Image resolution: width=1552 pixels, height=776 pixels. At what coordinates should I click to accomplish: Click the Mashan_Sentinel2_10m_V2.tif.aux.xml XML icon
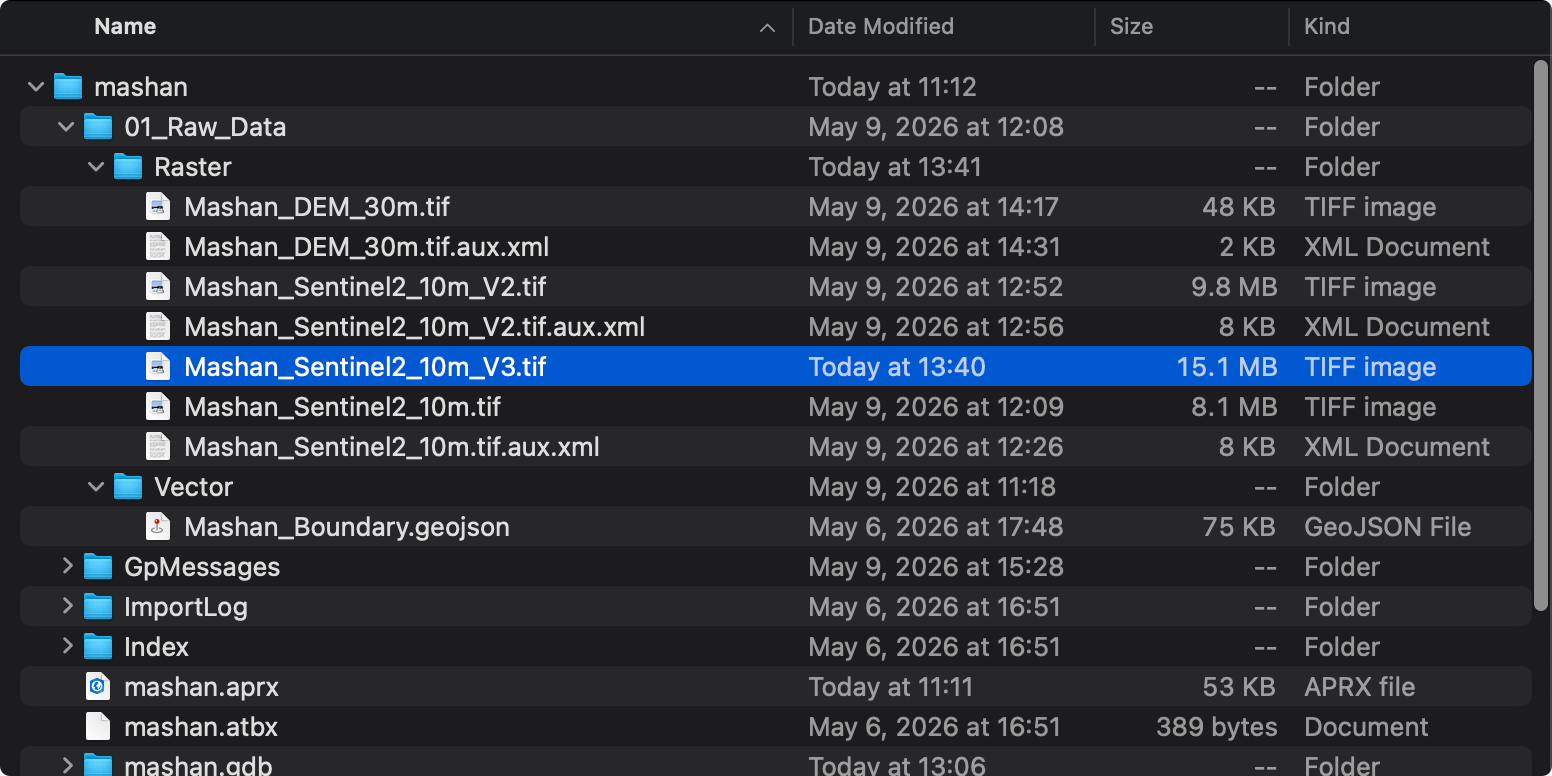click(x=157, y=327)
